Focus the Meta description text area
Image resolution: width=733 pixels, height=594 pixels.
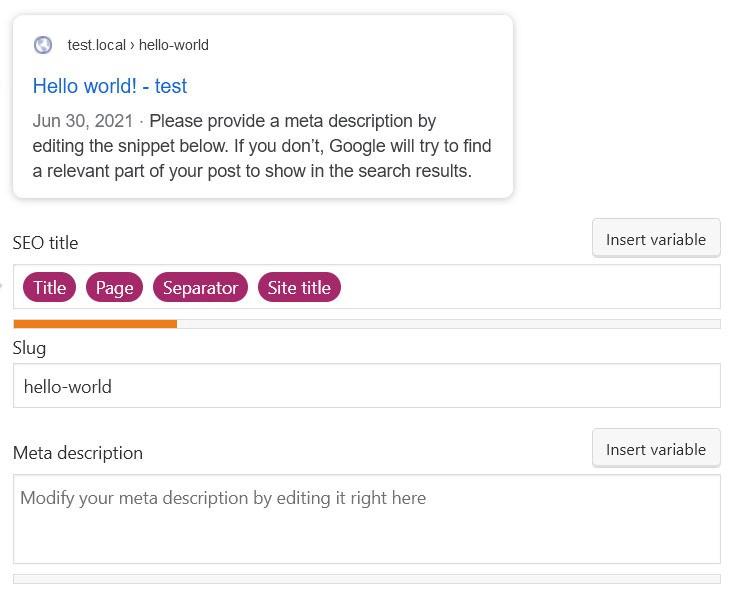click(x=366, y=519)
